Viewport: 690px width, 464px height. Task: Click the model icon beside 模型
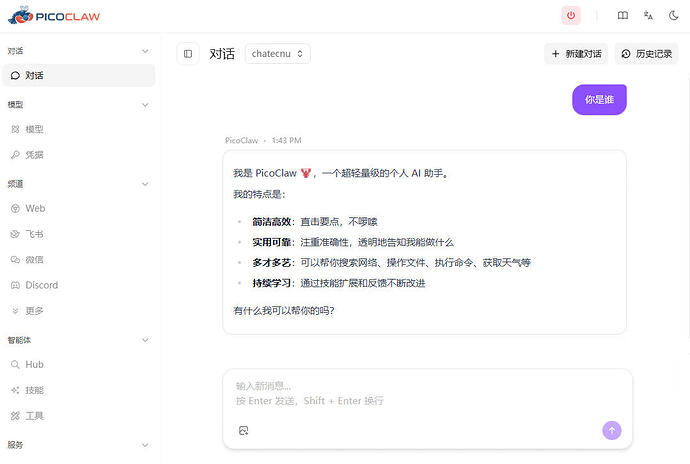(x=15, y=129)
